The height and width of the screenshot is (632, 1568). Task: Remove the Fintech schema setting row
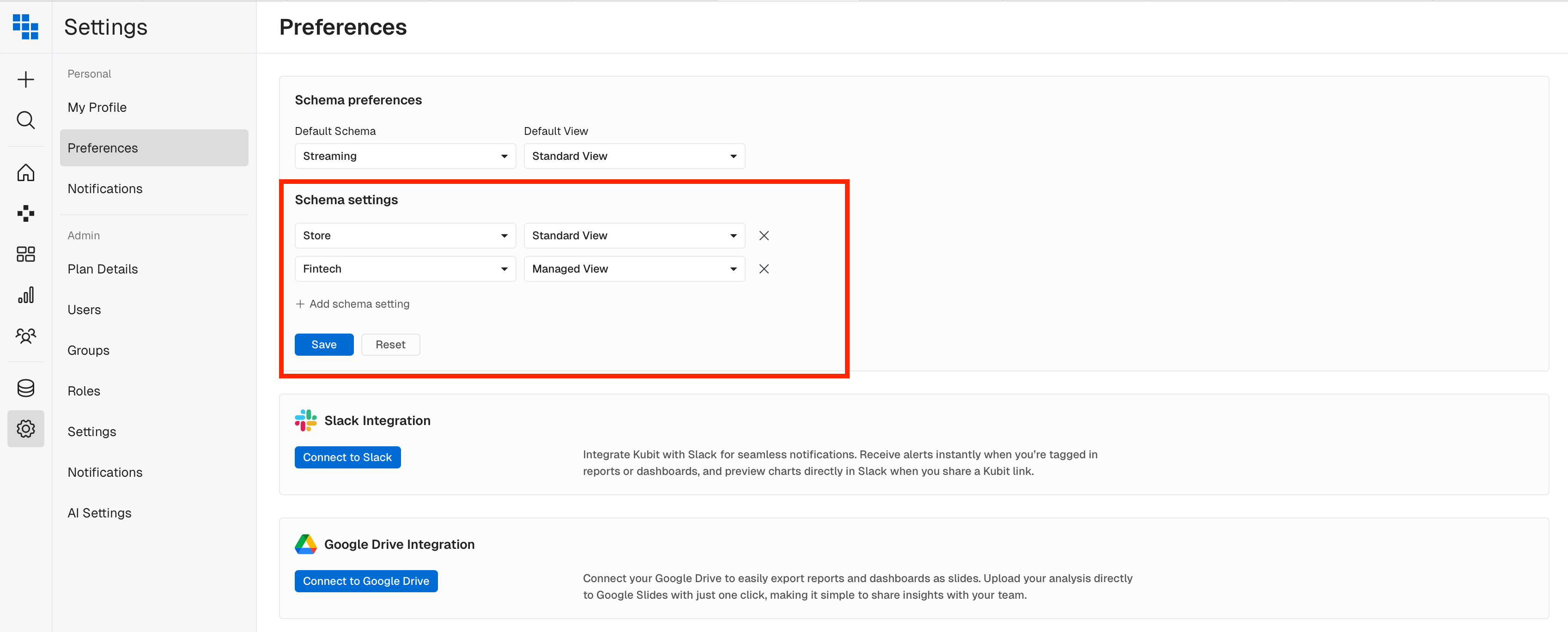(x=764, y=269)
